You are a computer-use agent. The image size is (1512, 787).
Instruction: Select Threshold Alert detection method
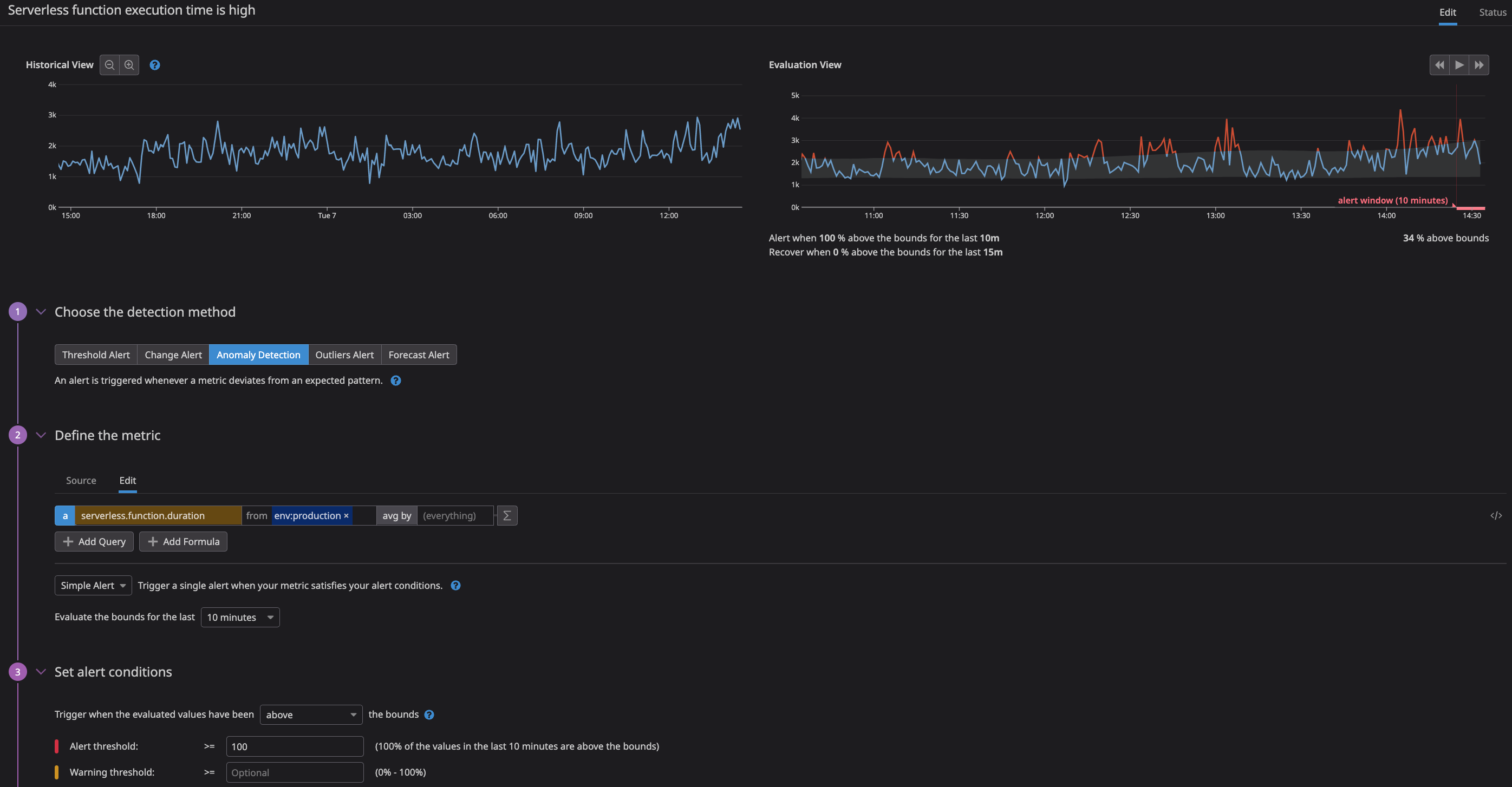[96, 355]
